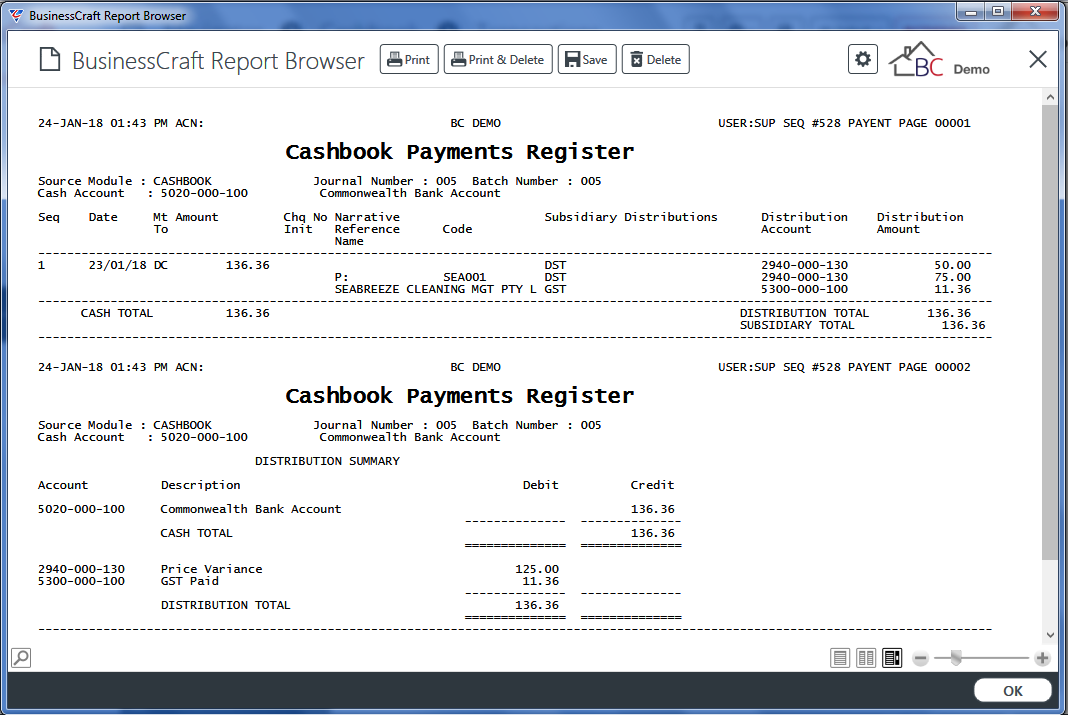The width and height of the screenshot is (1068, 715).
Task: Click the app icon in title bar
Action: click(x=16, y=15)
